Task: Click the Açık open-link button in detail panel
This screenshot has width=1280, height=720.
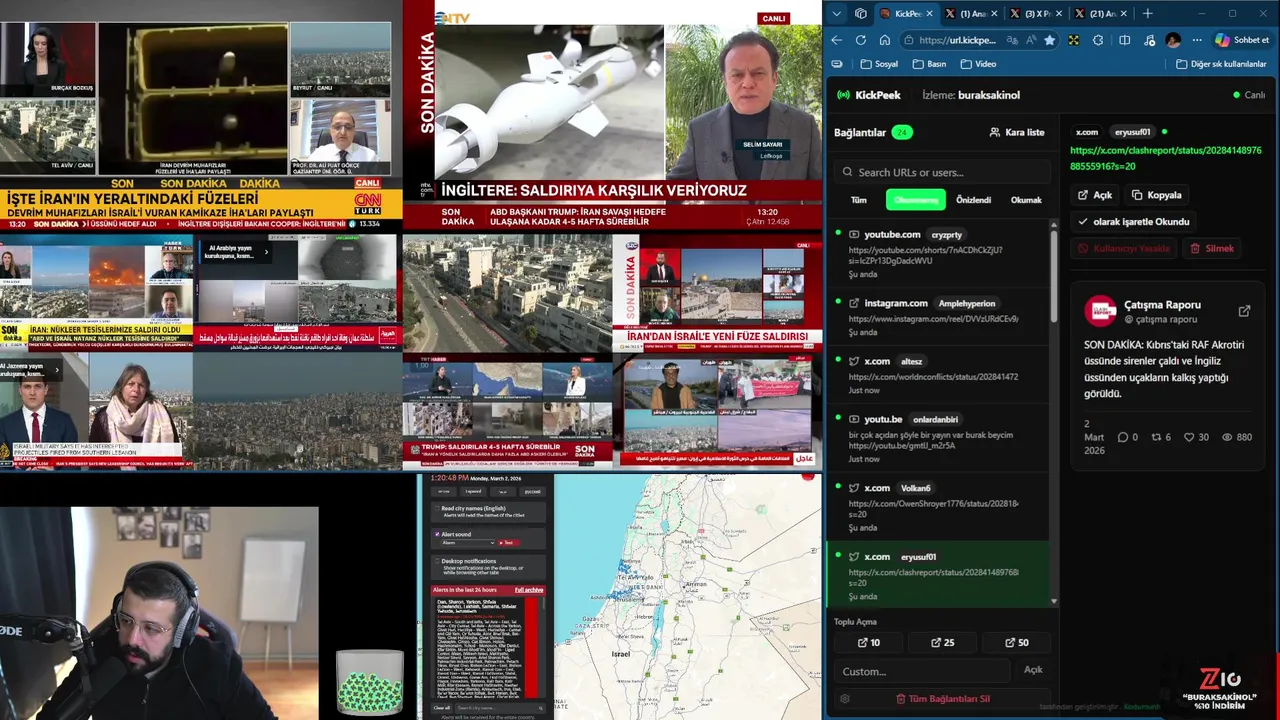Action: pos(1095,195)
